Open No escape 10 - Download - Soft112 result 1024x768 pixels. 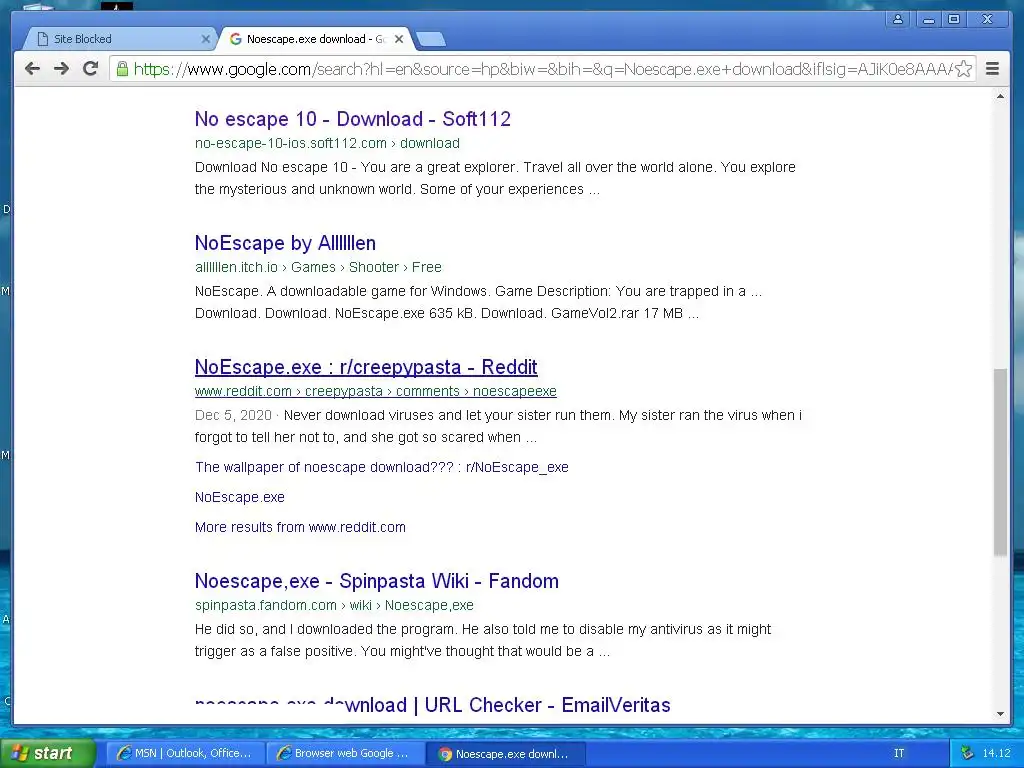point(353,119)
